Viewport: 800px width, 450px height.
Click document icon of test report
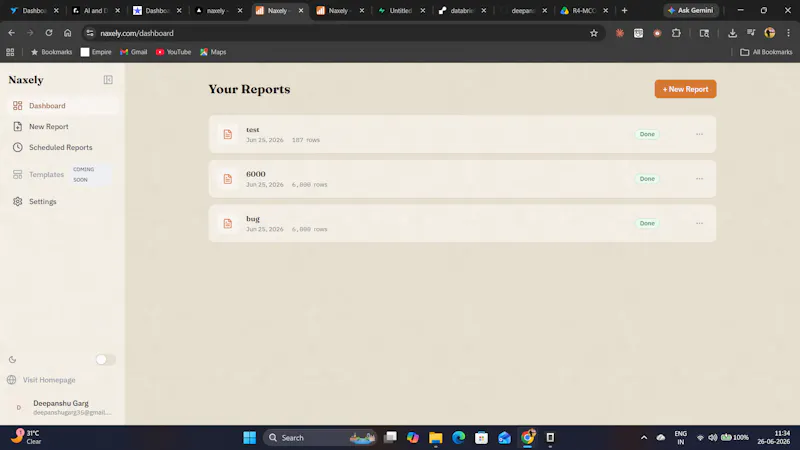pos(228,134)
